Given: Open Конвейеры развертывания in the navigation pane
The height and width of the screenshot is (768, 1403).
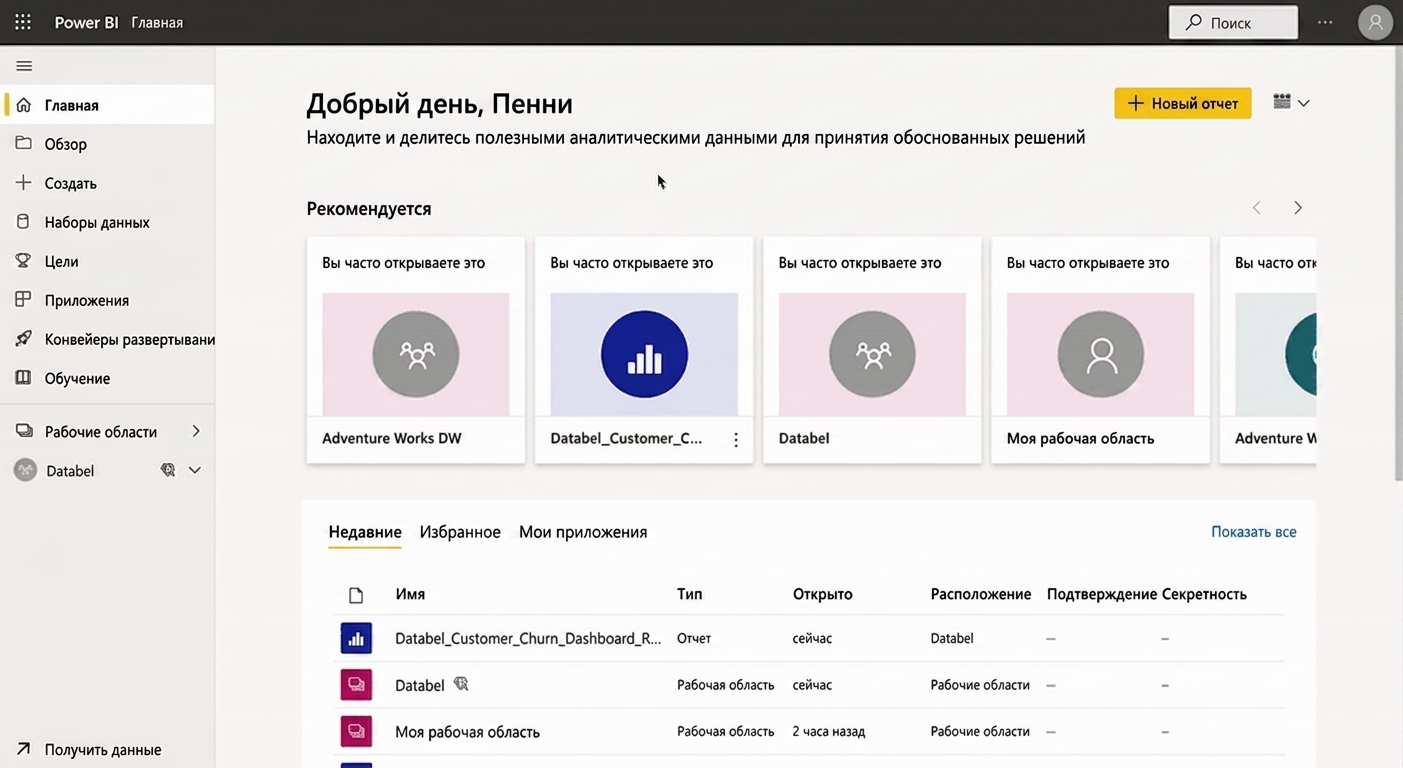Looking at the screenshot, I should (x=108, y=339).
